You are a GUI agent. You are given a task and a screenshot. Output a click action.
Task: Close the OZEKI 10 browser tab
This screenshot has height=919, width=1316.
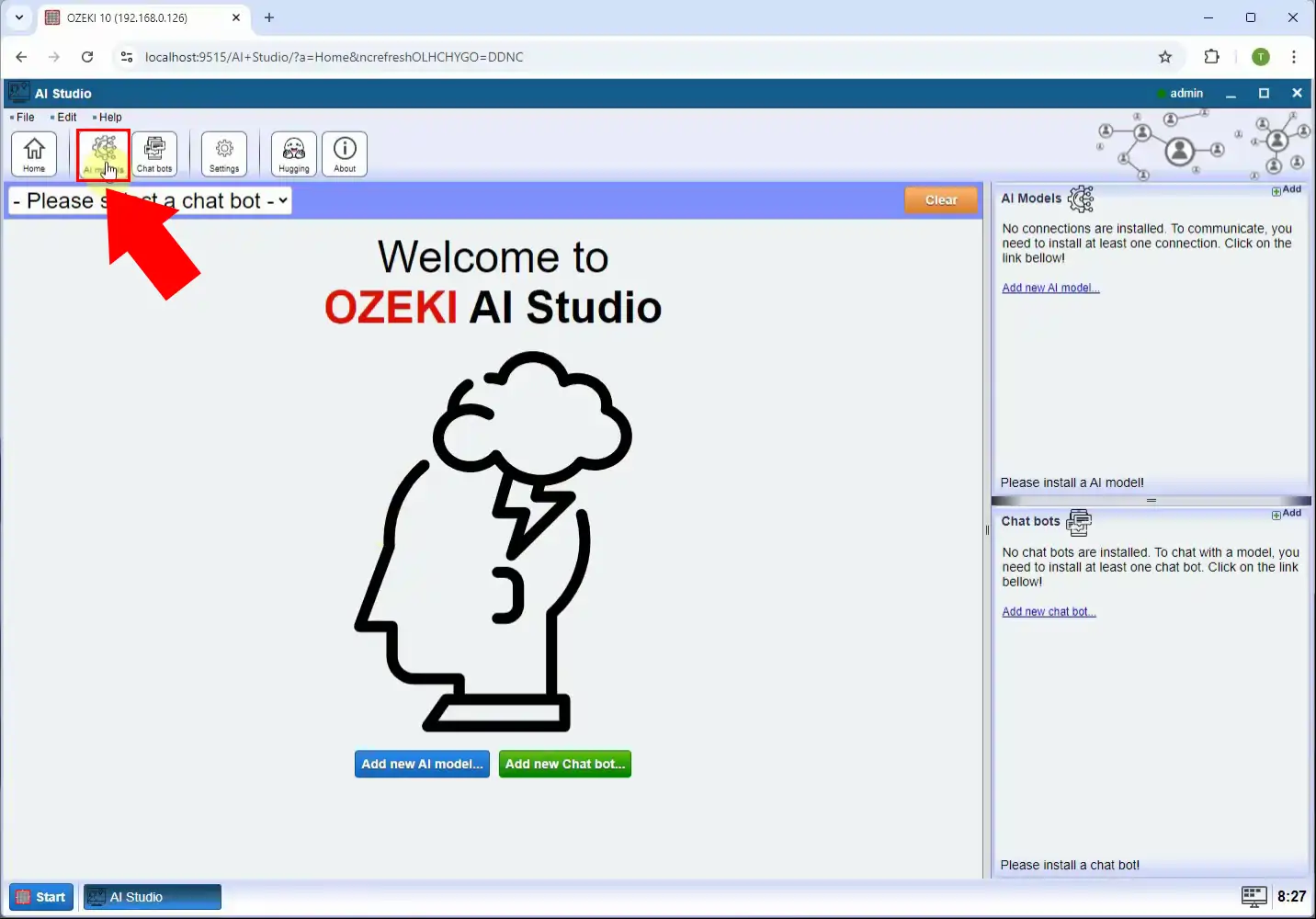(236, 17)
